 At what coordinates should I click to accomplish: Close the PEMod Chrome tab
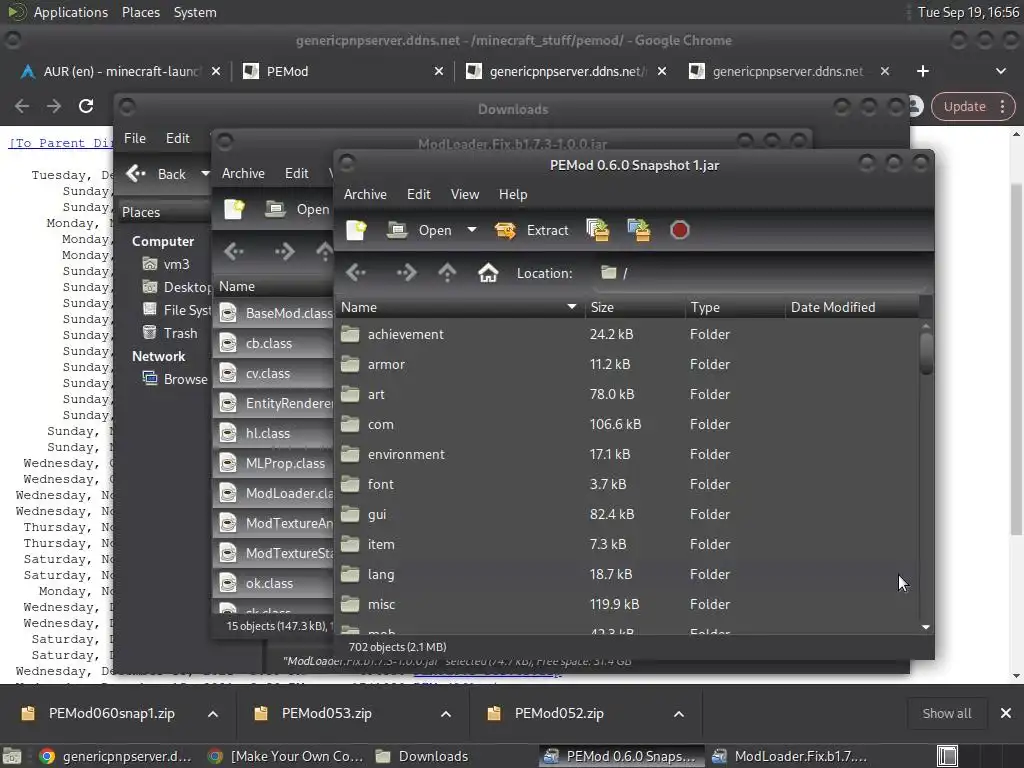point(439,71)
